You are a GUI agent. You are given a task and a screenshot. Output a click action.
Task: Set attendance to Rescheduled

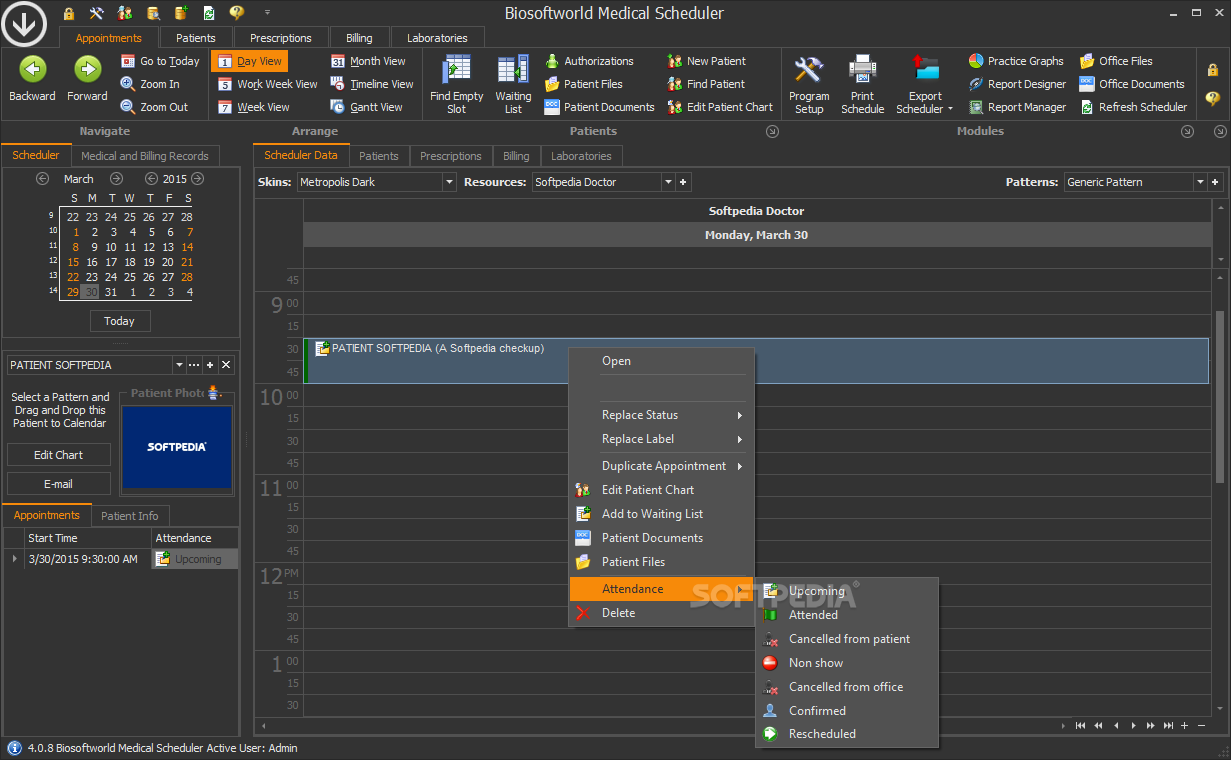point(847,734)
